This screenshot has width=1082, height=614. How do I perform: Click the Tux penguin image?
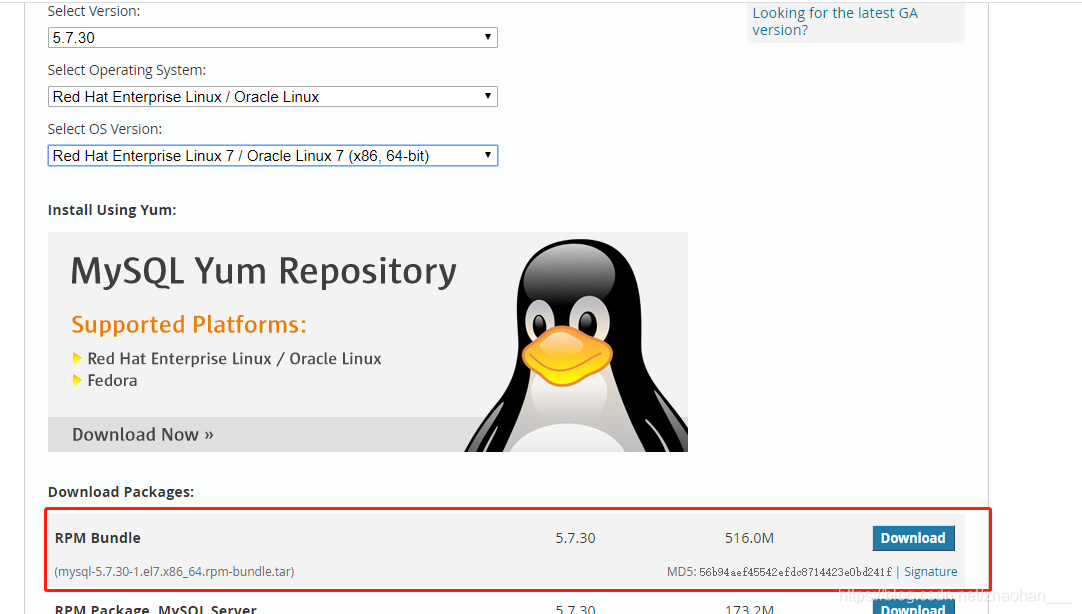[x=576, y=346]
